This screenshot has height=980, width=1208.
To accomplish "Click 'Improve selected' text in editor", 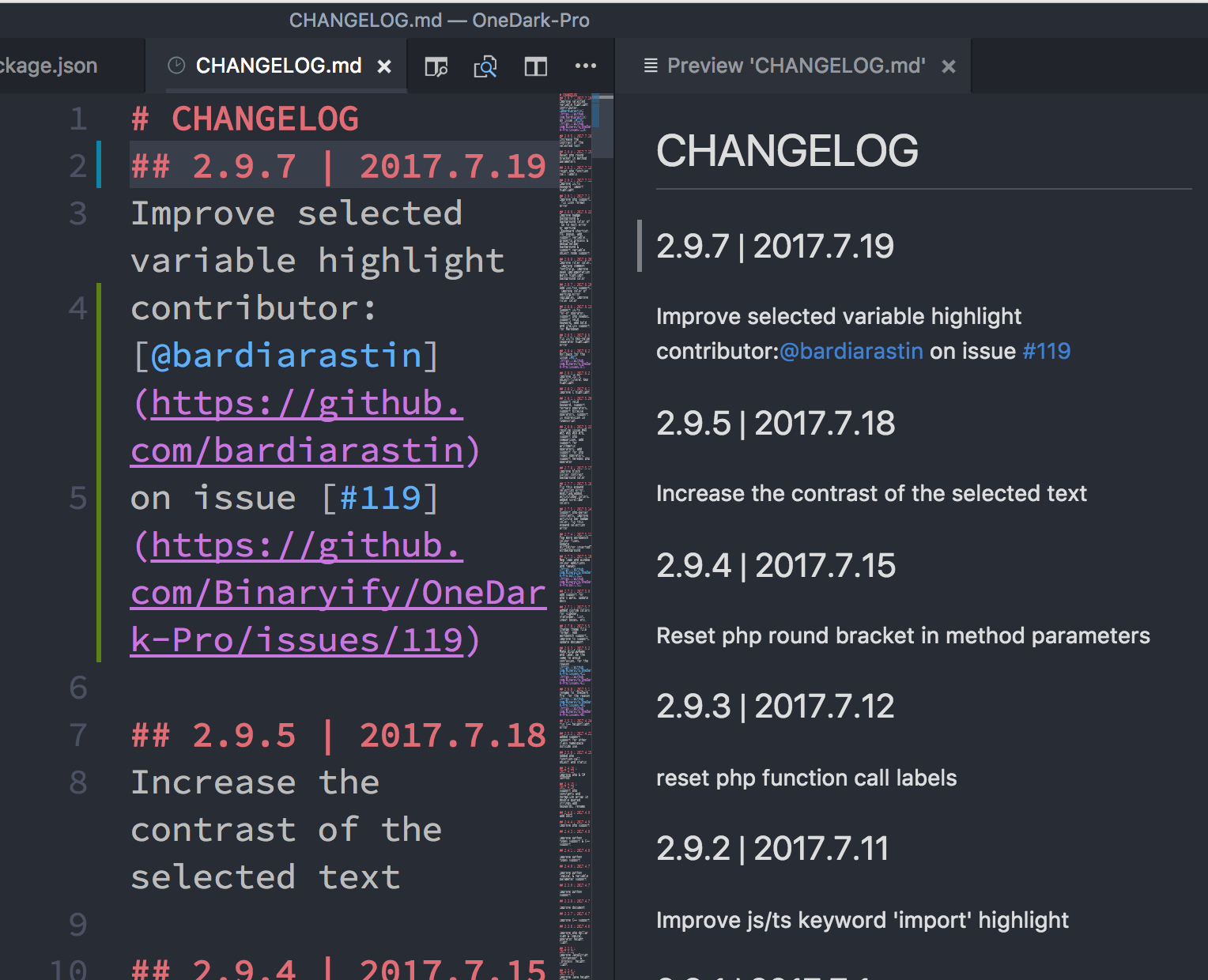I will coord(296,213).
